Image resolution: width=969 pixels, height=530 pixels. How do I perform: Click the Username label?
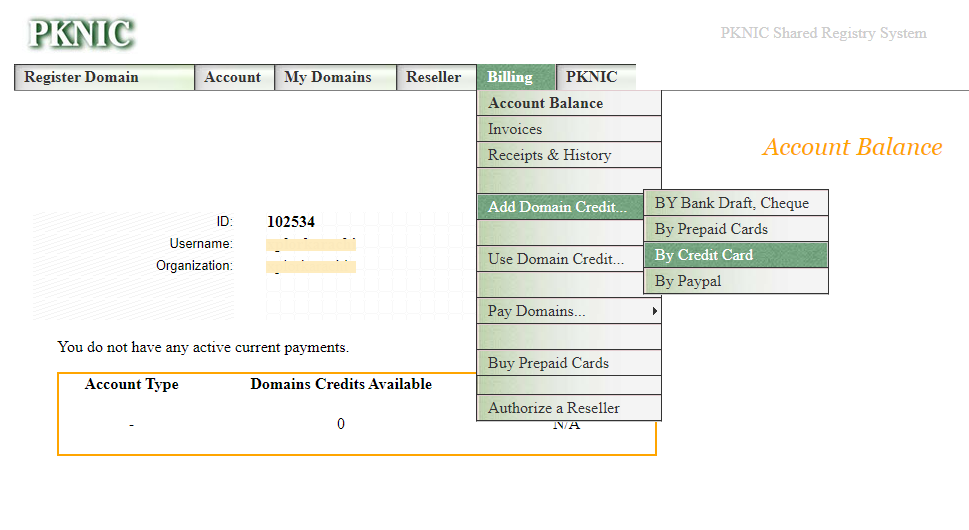click(201, 244)
